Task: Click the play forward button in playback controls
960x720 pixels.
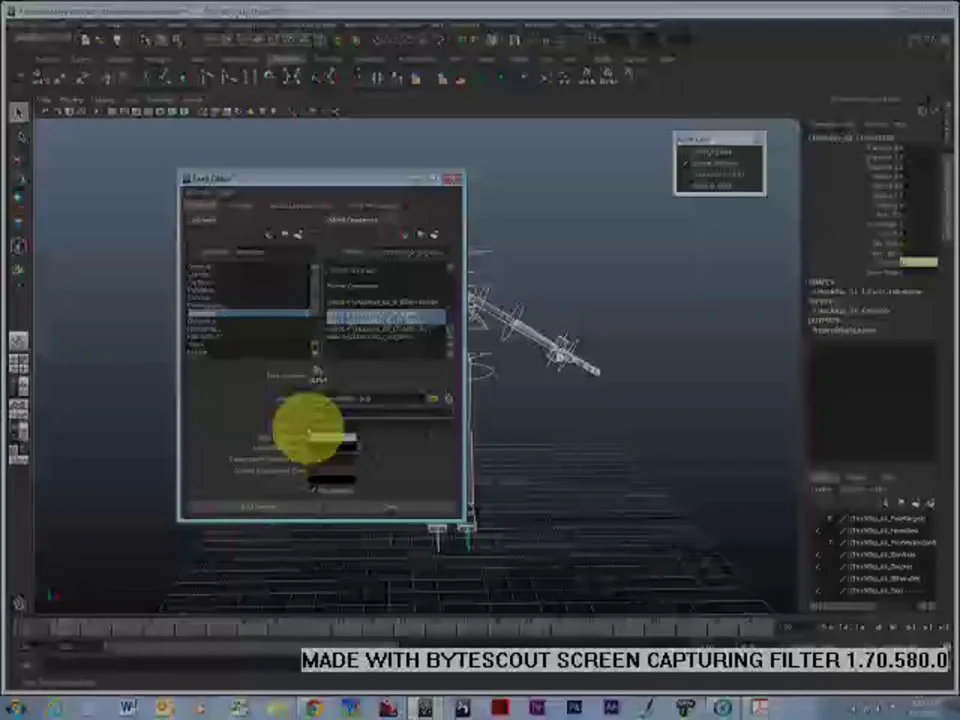Action: [893, 627]
